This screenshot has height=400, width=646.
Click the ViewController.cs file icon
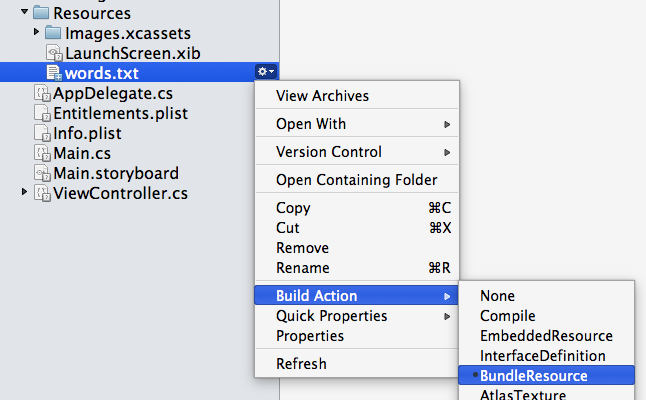tap(42, 193)
